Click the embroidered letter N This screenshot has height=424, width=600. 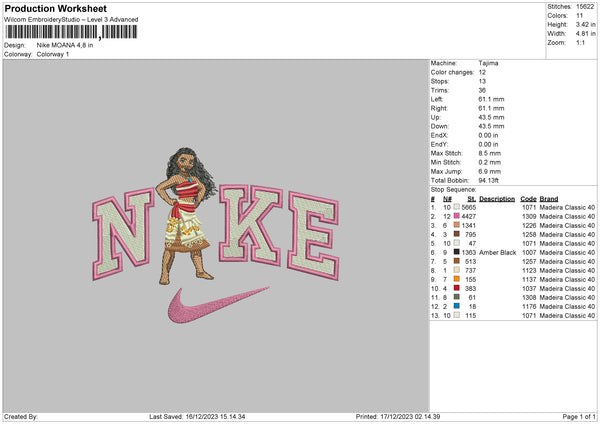coord(123,233)
